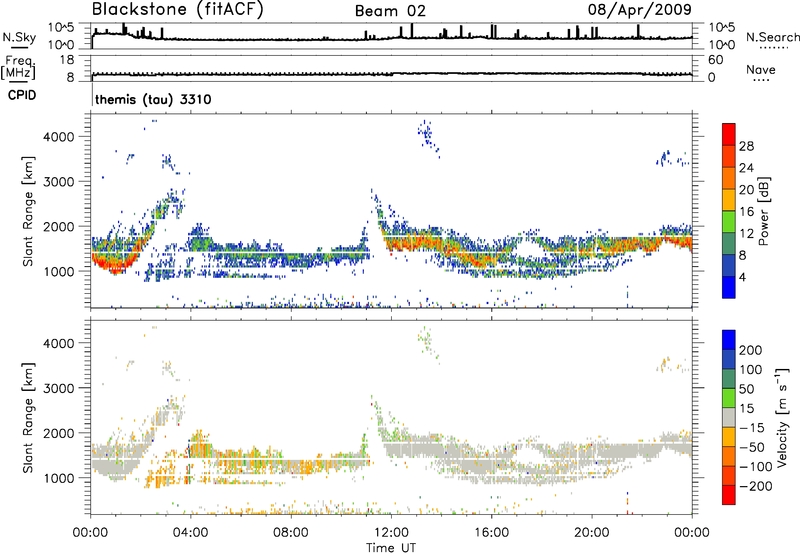
Task: Click the Power [dB] colorbar title
Action: [x=764, y=211]
